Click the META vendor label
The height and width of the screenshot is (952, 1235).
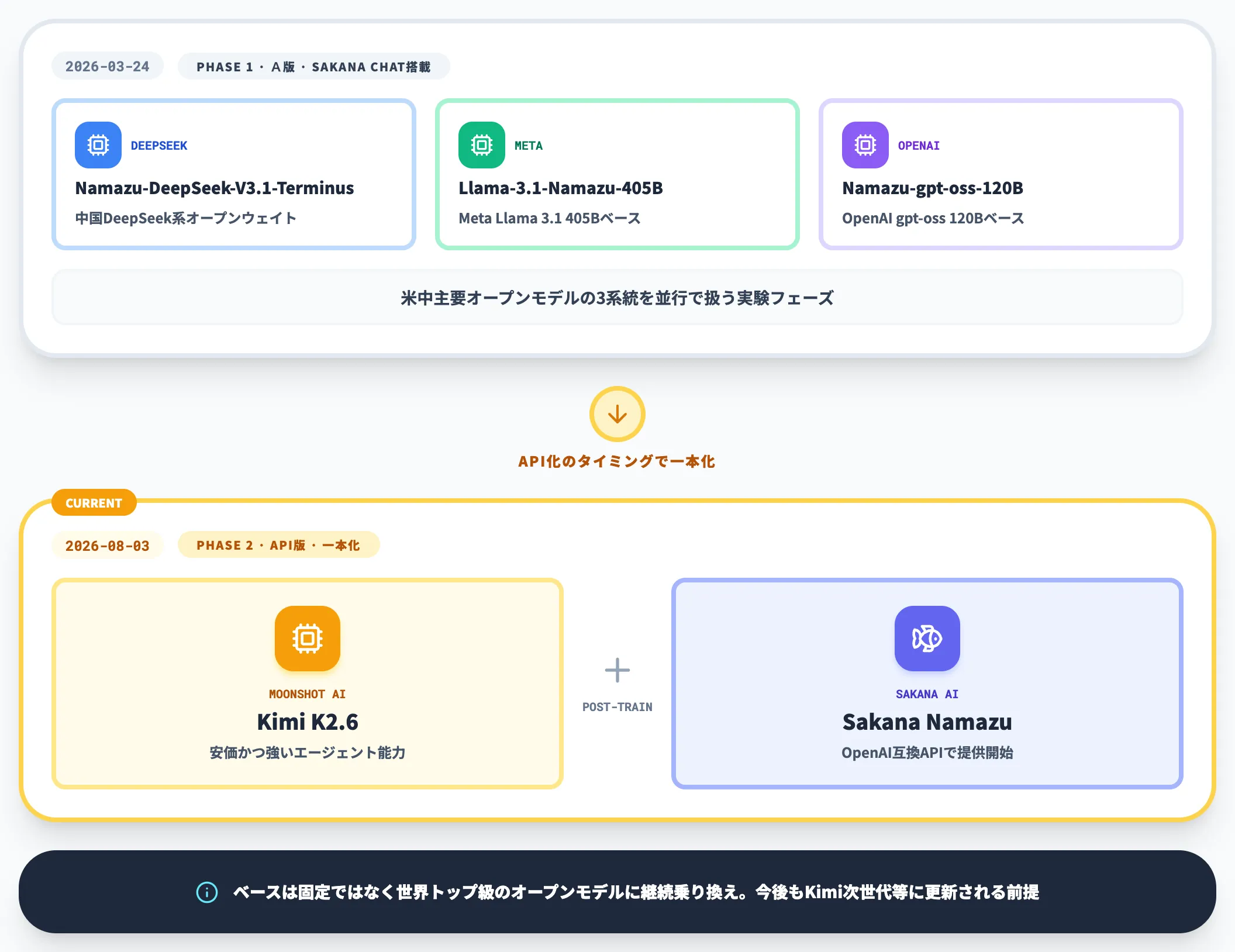[529, 146]
